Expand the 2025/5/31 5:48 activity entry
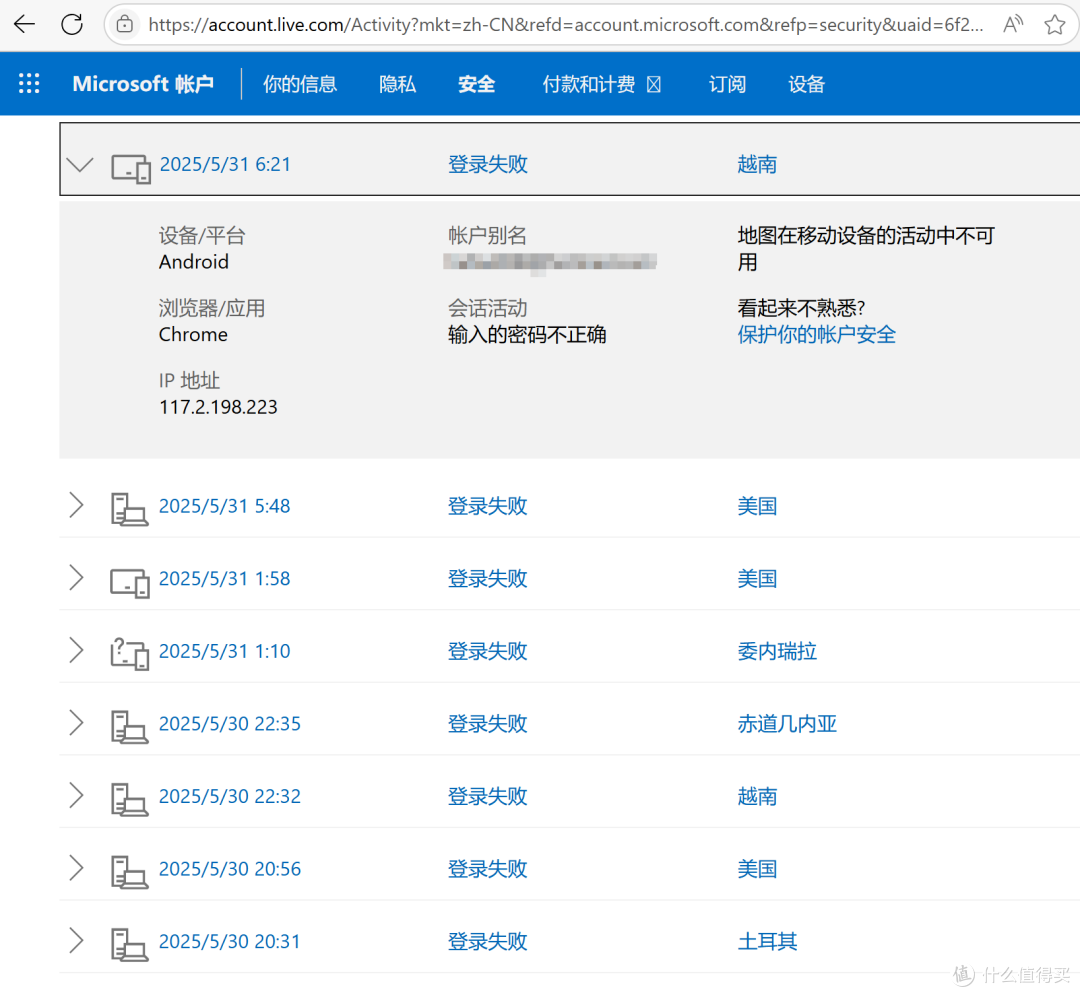The image size is (1080, 997). (x=76, y=505)
